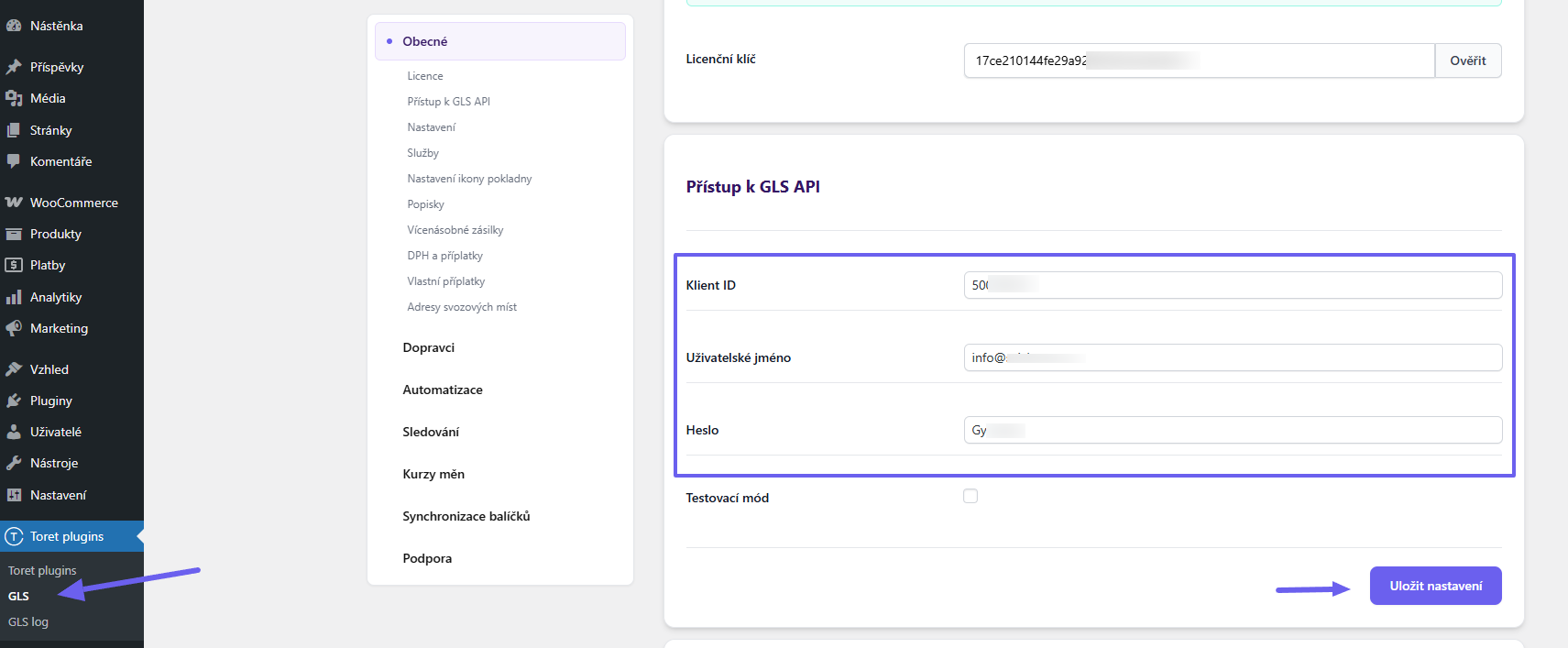Go to the Služby subsection
This screenshot has width=1568, height=648.
click(x=423, y=153)
